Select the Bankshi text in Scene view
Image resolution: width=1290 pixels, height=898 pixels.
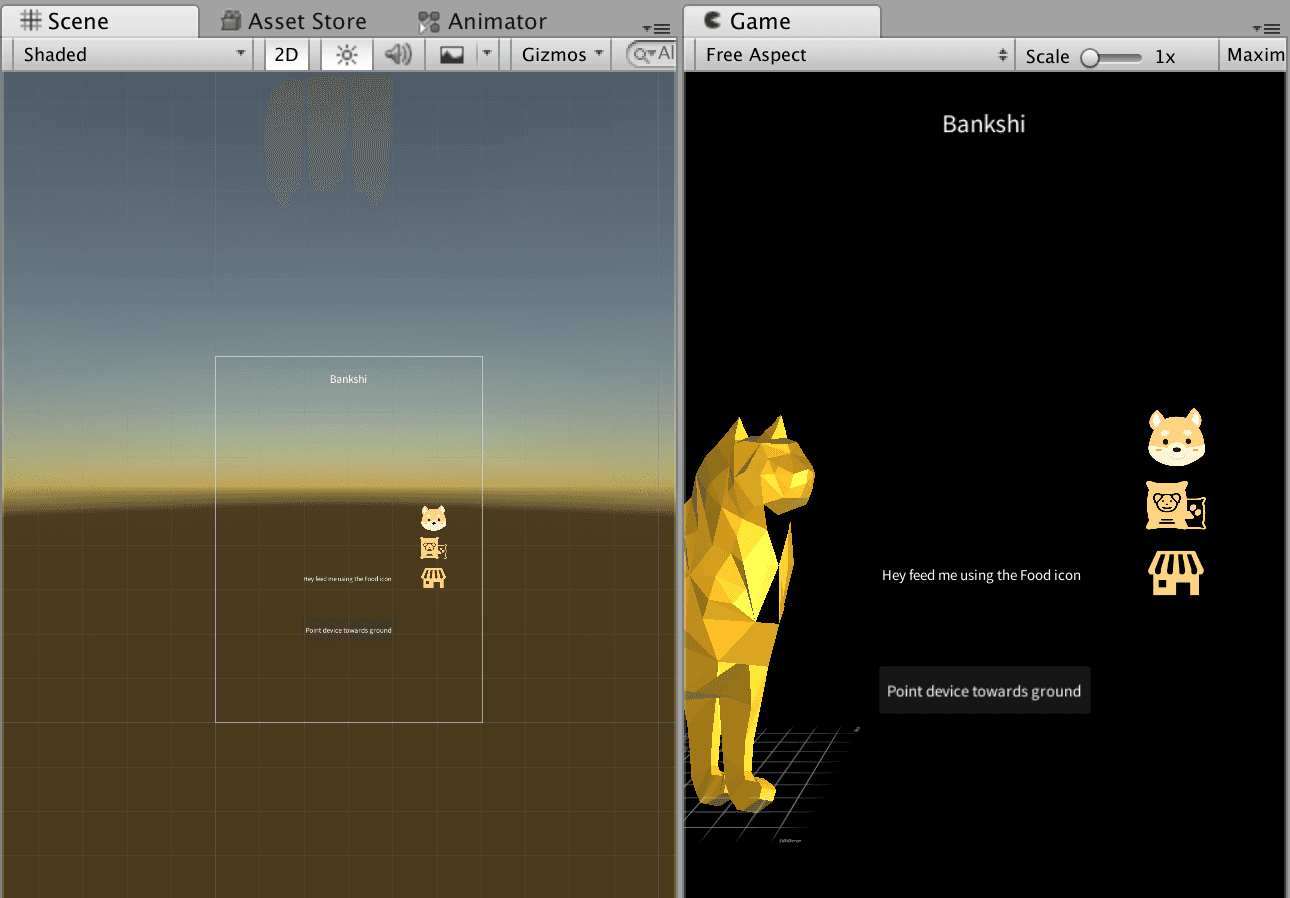coord(348,379)
